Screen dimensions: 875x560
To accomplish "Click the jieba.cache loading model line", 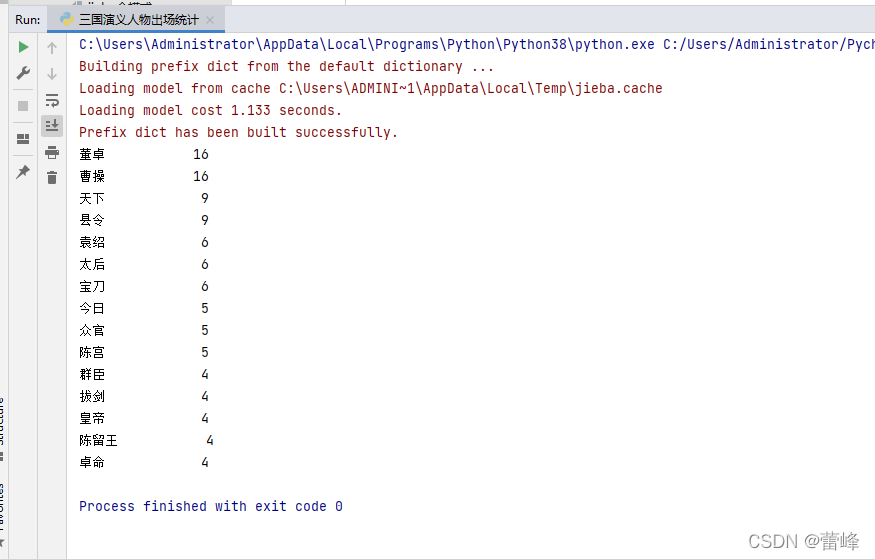I will click(x=371, y=89).
